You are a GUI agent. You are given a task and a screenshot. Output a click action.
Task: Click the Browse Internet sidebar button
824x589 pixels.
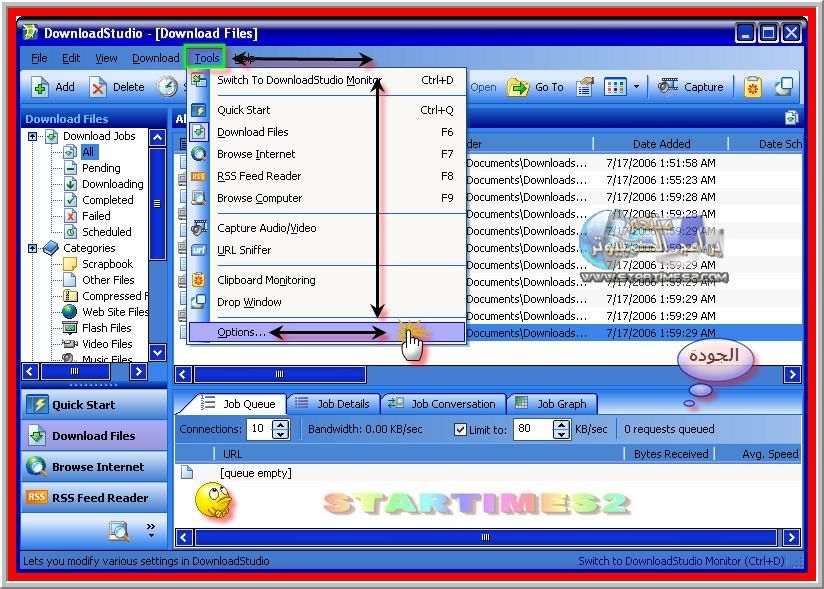tap(94, 467)
